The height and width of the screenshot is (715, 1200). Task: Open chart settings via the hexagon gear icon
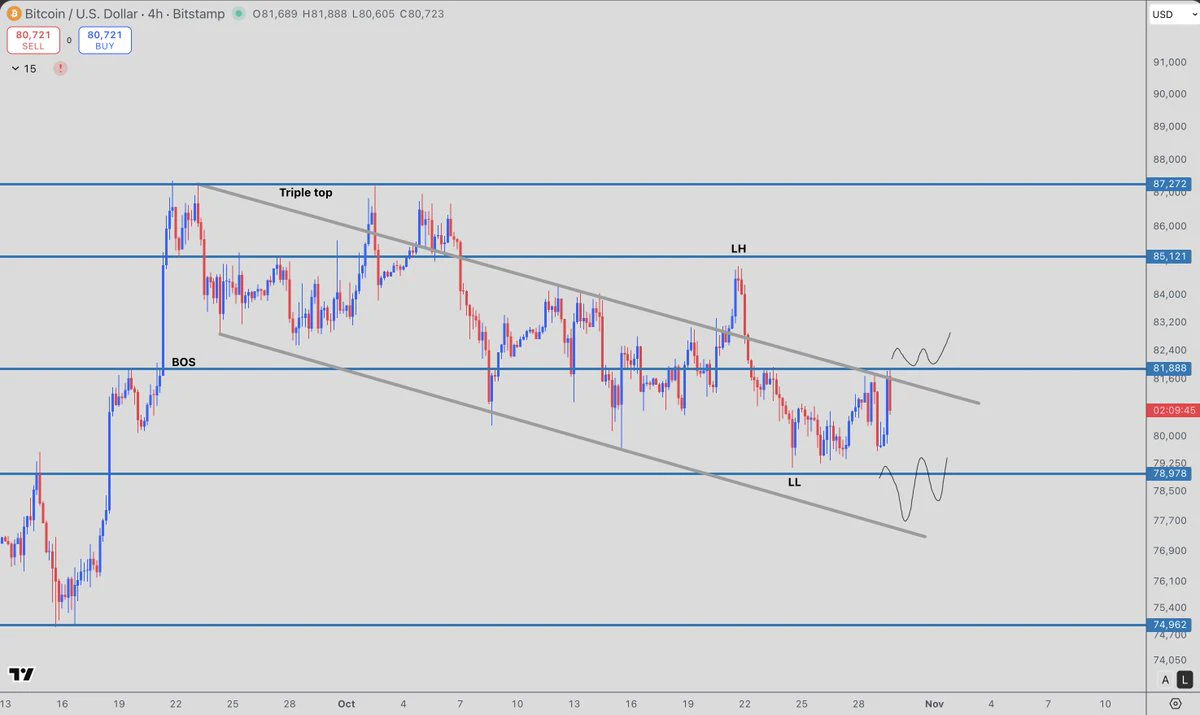point(1176,703)
